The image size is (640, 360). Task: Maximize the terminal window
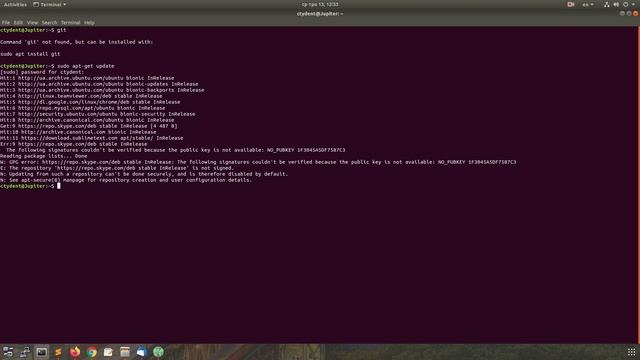pos(629,13)
